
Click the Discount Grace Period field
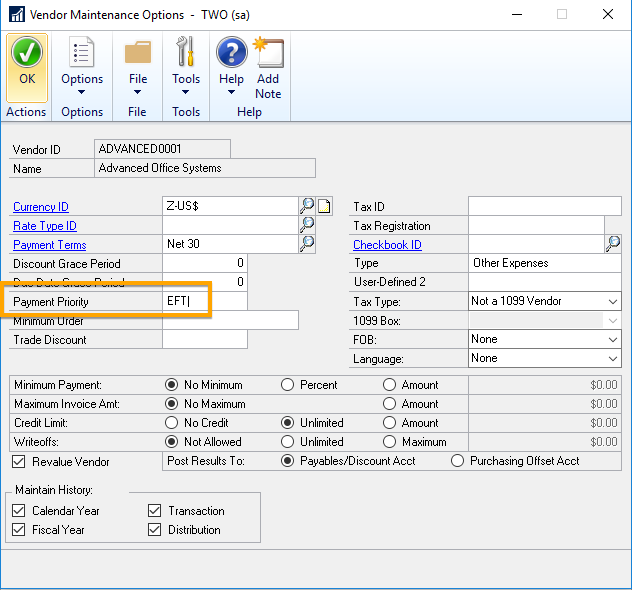pyautogui.click(x=205, y=263)
